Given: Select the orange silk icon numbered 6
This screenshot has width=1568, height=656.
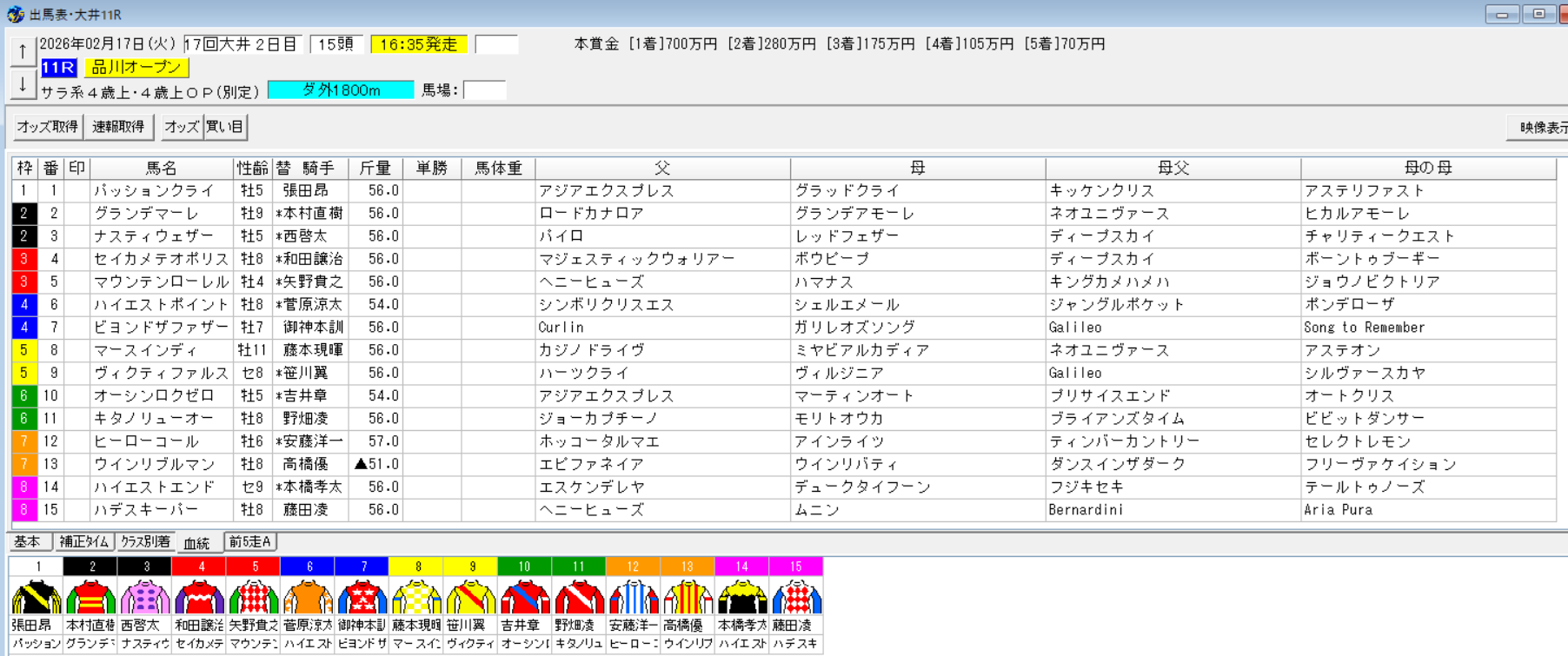Looking at the screenshot, I should click(x=308, y=598).
